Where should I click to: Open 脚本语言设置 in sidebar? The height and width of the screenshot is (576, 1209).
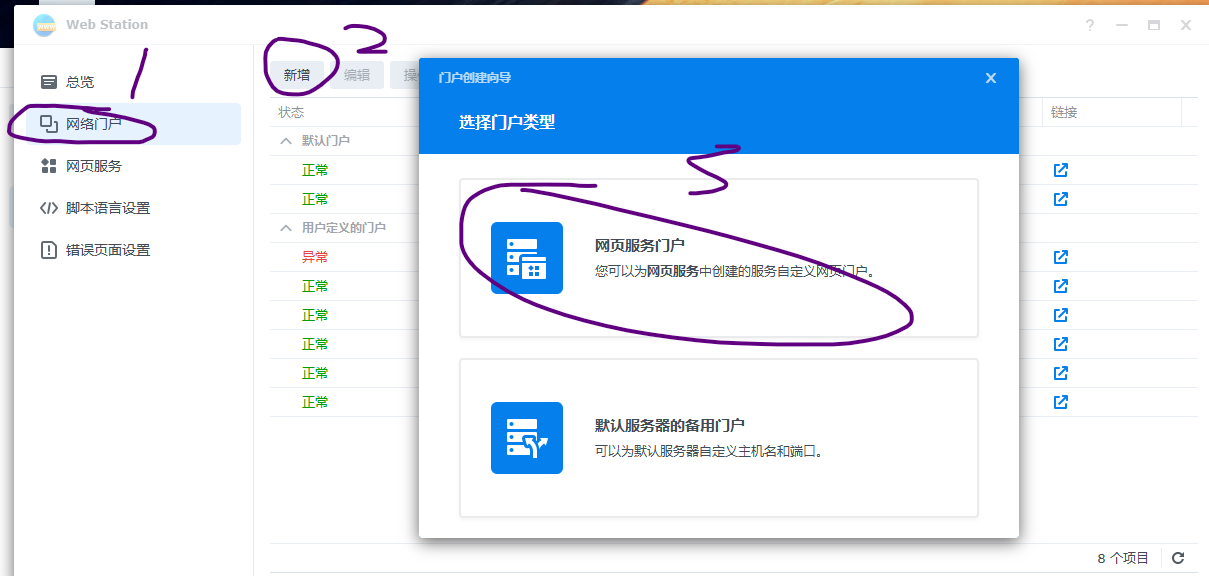(x=126, y=208)
